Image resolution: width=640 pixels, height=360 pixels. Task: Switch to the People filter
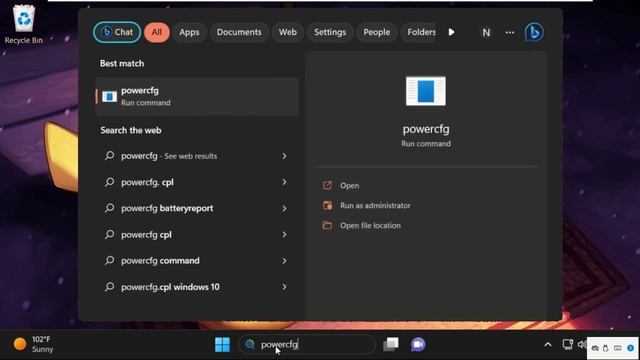click(x=376, y=32)
